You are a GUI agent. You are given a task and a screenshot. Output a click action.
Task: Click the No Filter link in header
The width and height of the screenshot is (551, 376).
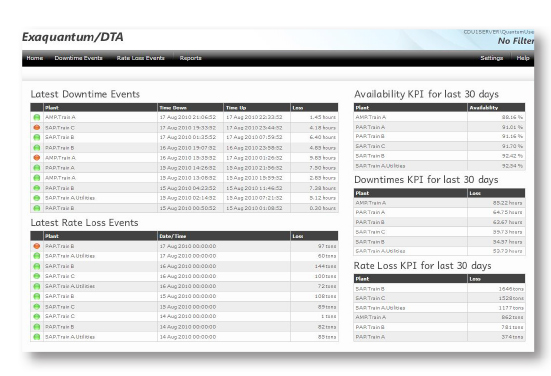pos(516,41)
